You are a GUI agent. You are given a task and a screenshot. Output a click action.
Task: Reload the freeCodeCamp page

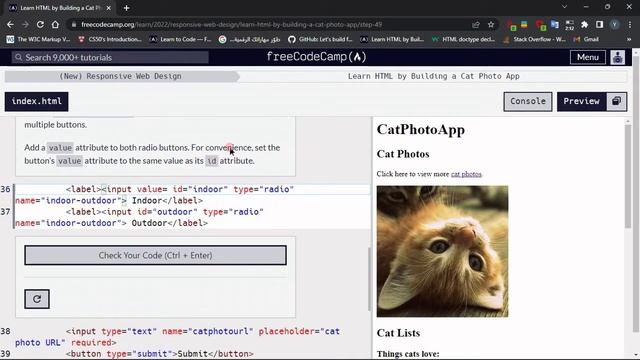[x=40, y=24]
